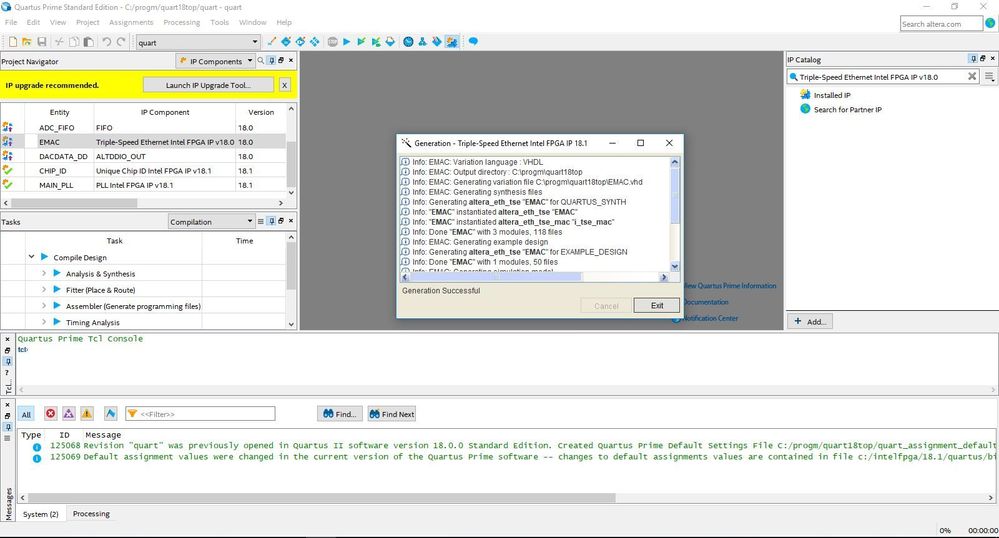Open the Assignments menu
Screen dimensions: 999x538
(x=131, y=22)
